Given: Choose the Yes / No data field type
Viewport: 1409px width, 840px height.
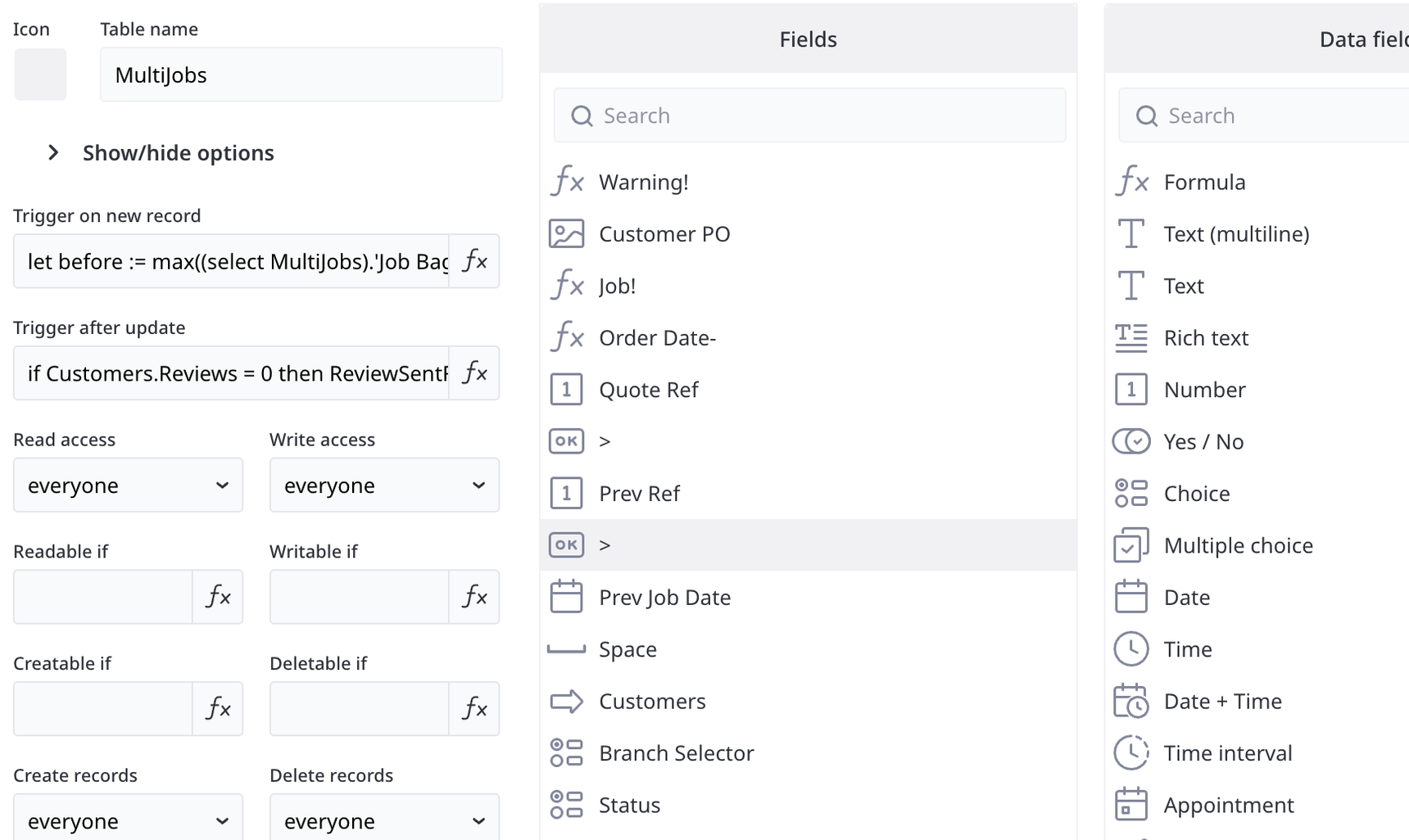Looking at the screenshot, I should tap(1203, 442).
